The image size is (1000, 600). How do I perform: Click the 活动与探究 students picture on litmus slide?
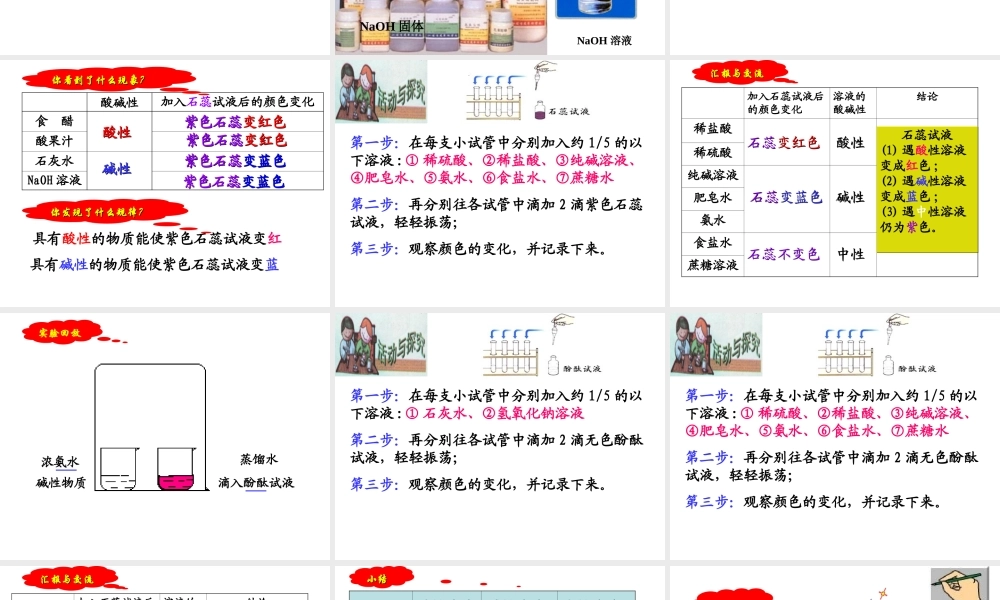tap(381, 92)
